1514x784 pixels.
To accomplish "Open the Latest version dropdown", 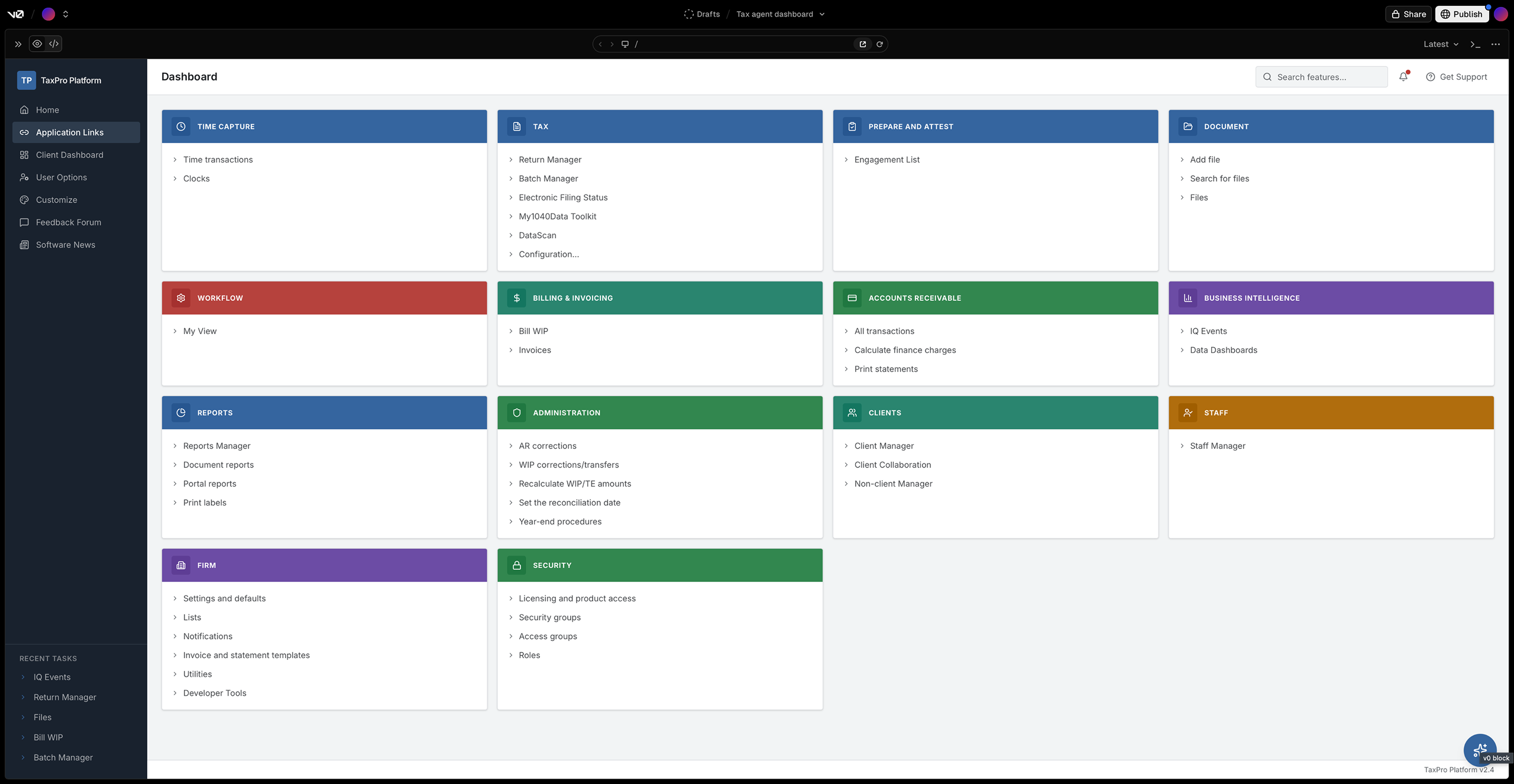I will (1441, 44).
